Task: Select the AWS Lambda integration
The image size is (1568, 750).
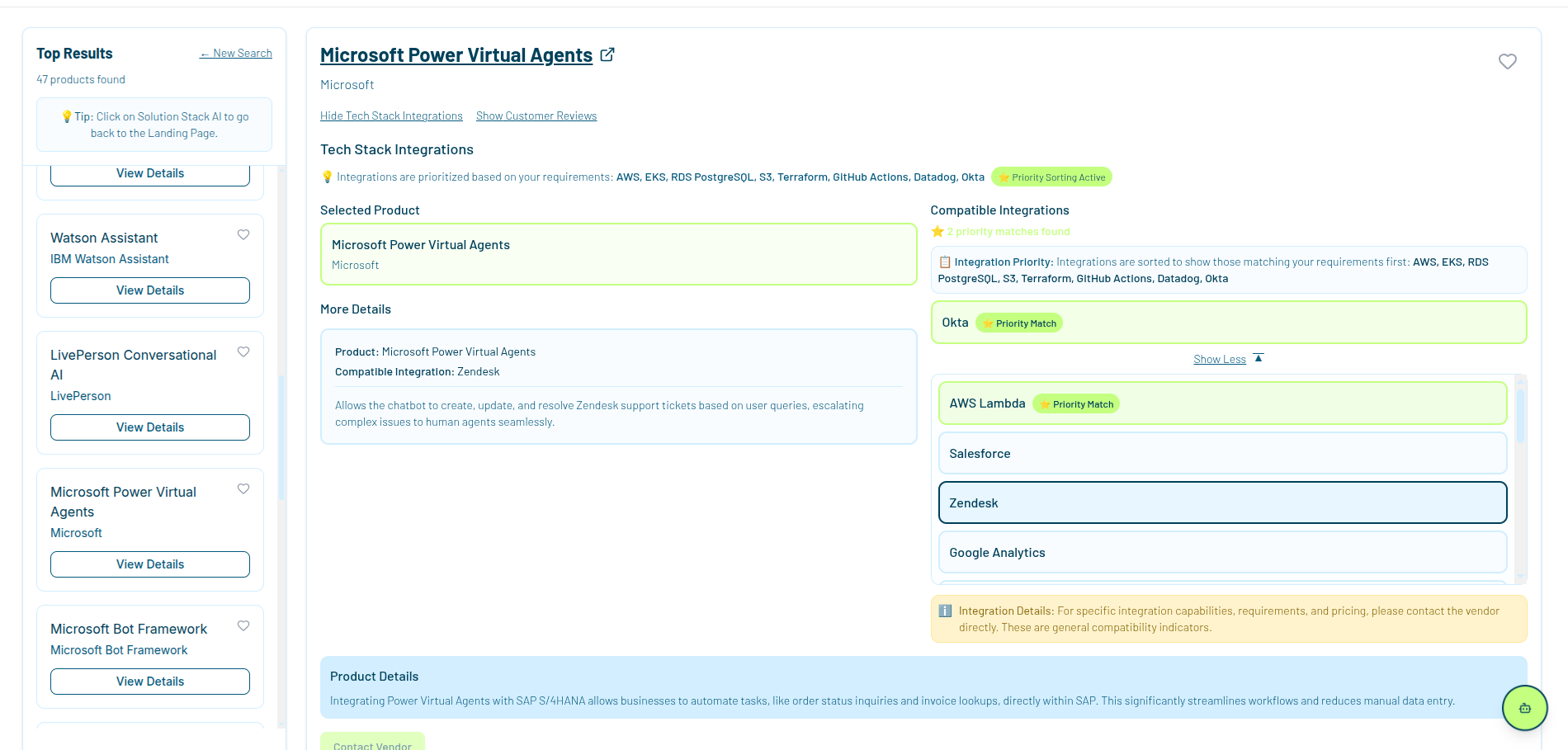Action: [1223, 403]
